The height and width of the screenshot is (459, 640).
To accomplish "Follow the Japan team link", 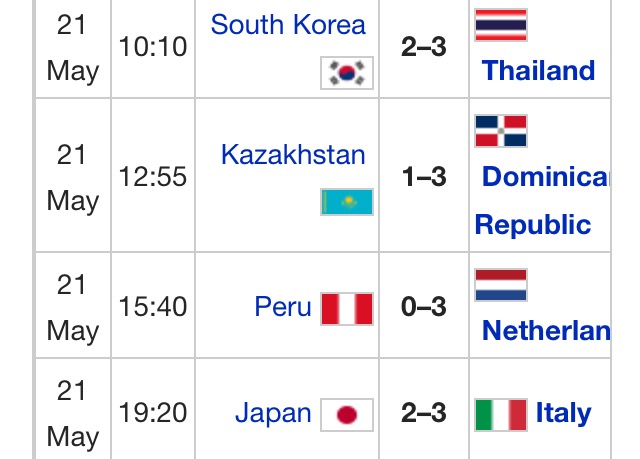I will click(x=273, y=413).
